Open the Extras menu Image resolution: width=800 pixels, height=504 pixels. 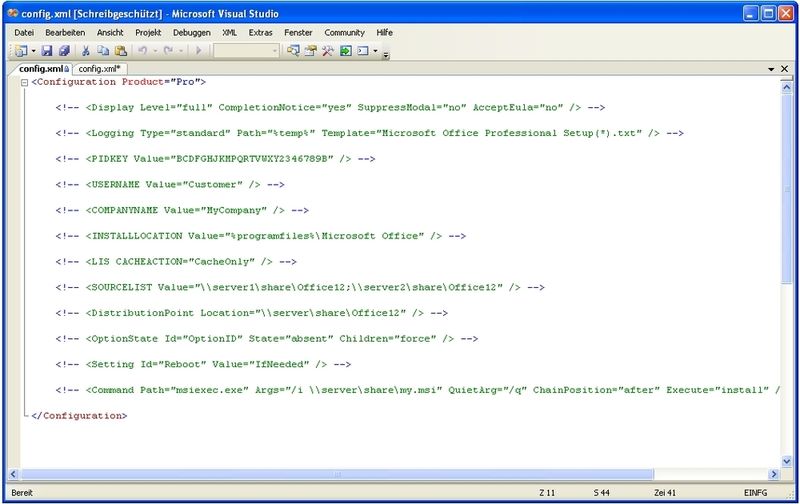point(260,32)
